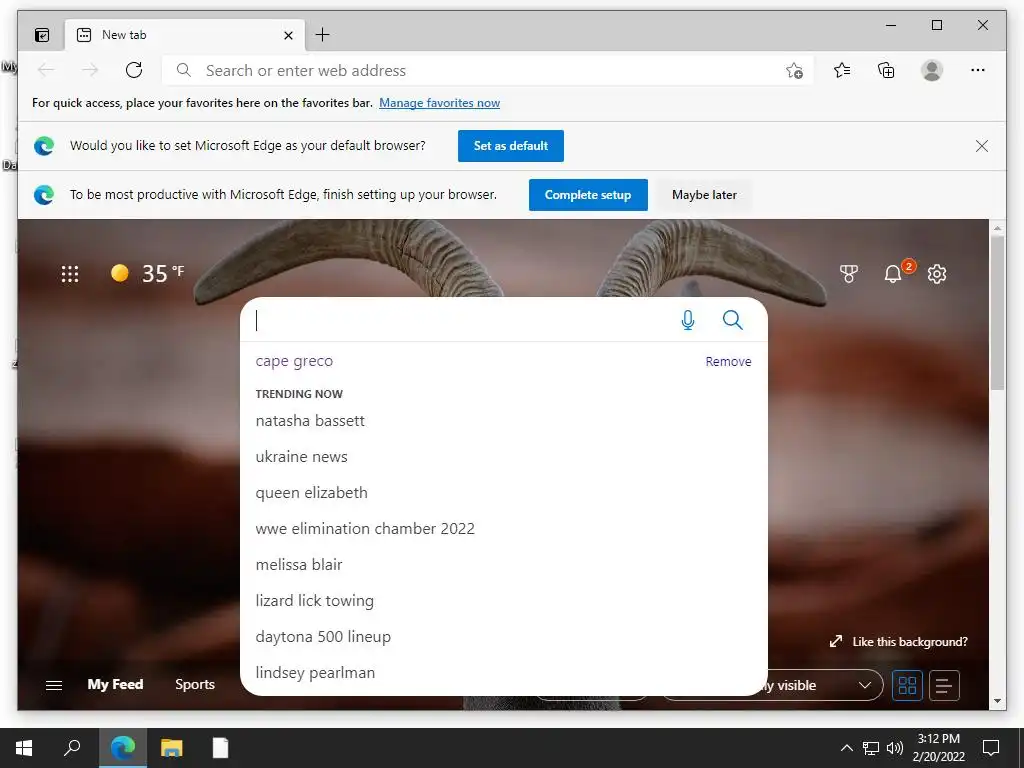Open the Action Center notification icon
The image size is (1024, 768).
991,748
